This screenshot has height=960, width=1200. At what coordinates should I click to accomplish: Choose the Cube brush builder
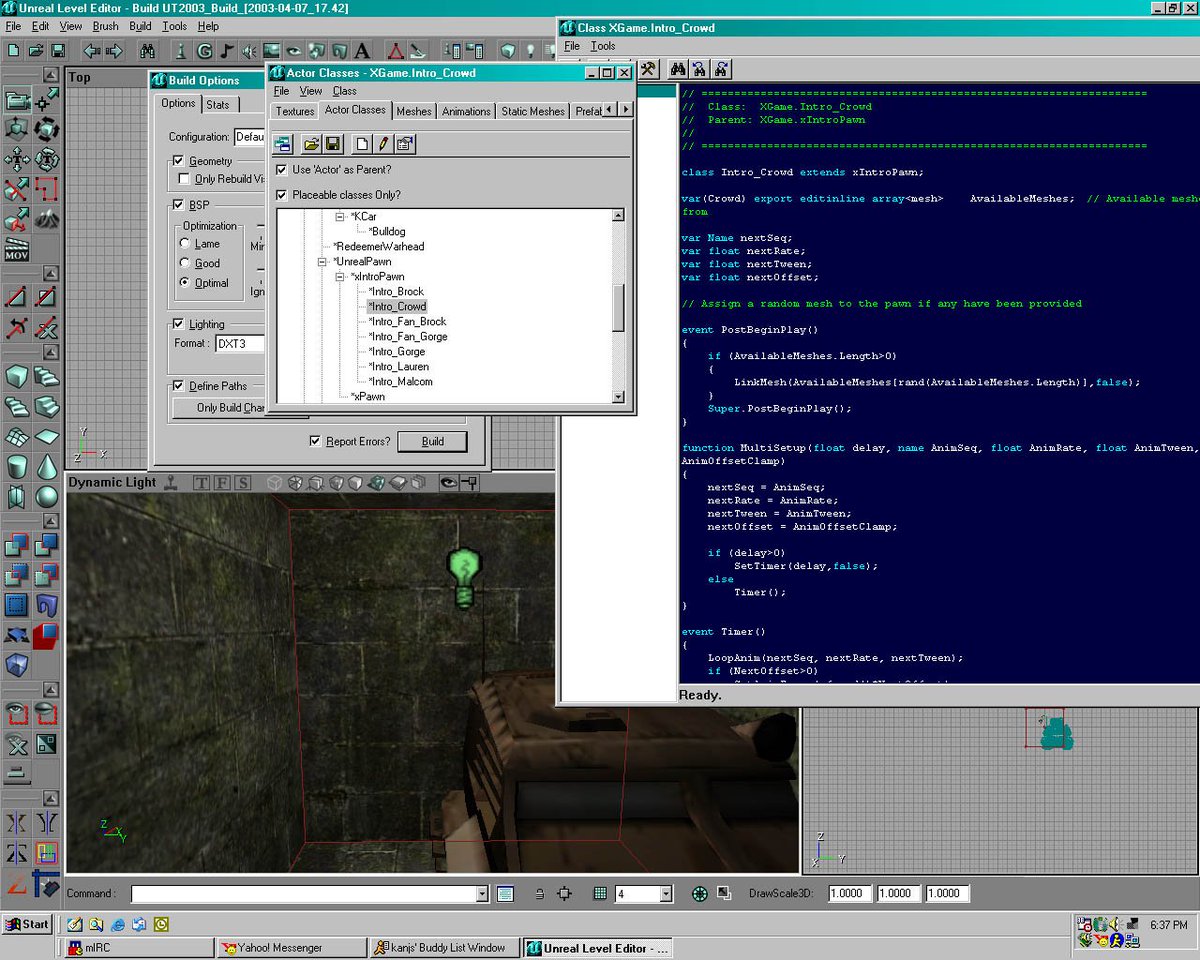click(17, 377)
